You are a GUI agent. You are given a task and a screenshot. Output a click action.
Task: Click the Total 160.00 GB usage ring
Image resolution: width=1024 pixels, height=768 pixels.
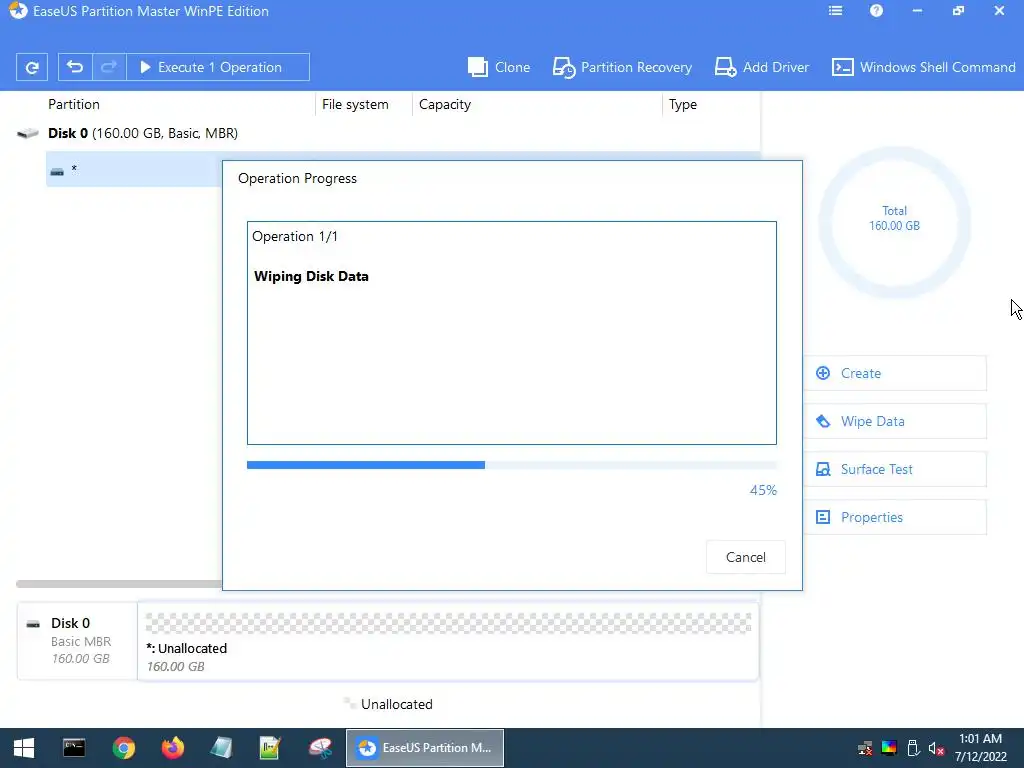895,223
